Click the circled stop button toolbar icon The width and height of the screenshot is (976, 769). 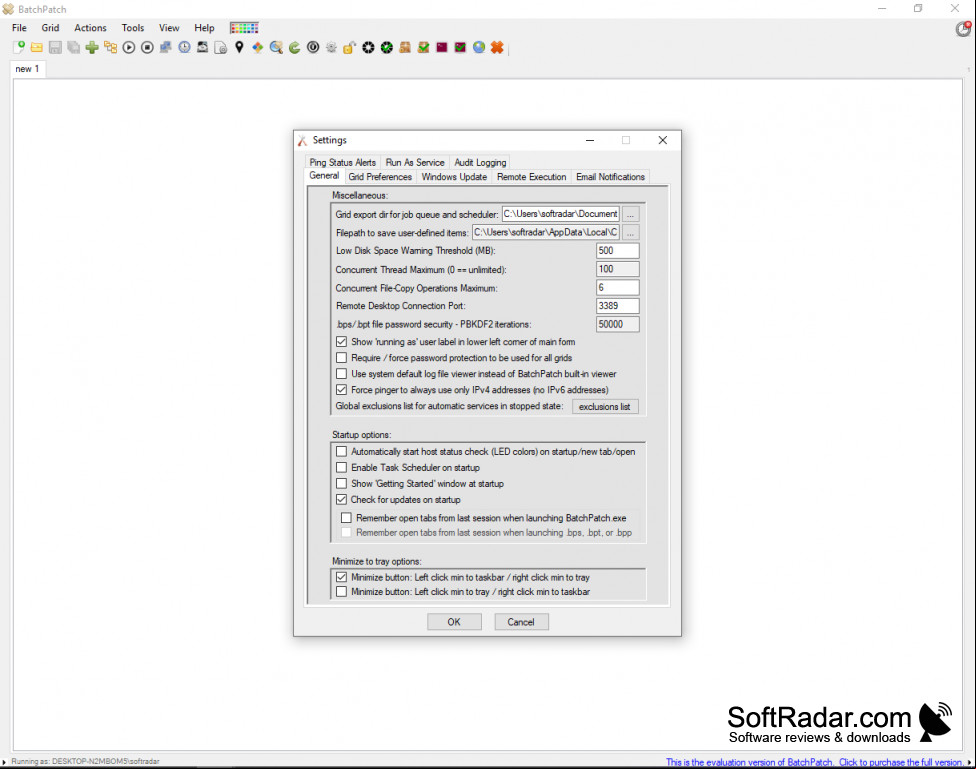[148, 47]
